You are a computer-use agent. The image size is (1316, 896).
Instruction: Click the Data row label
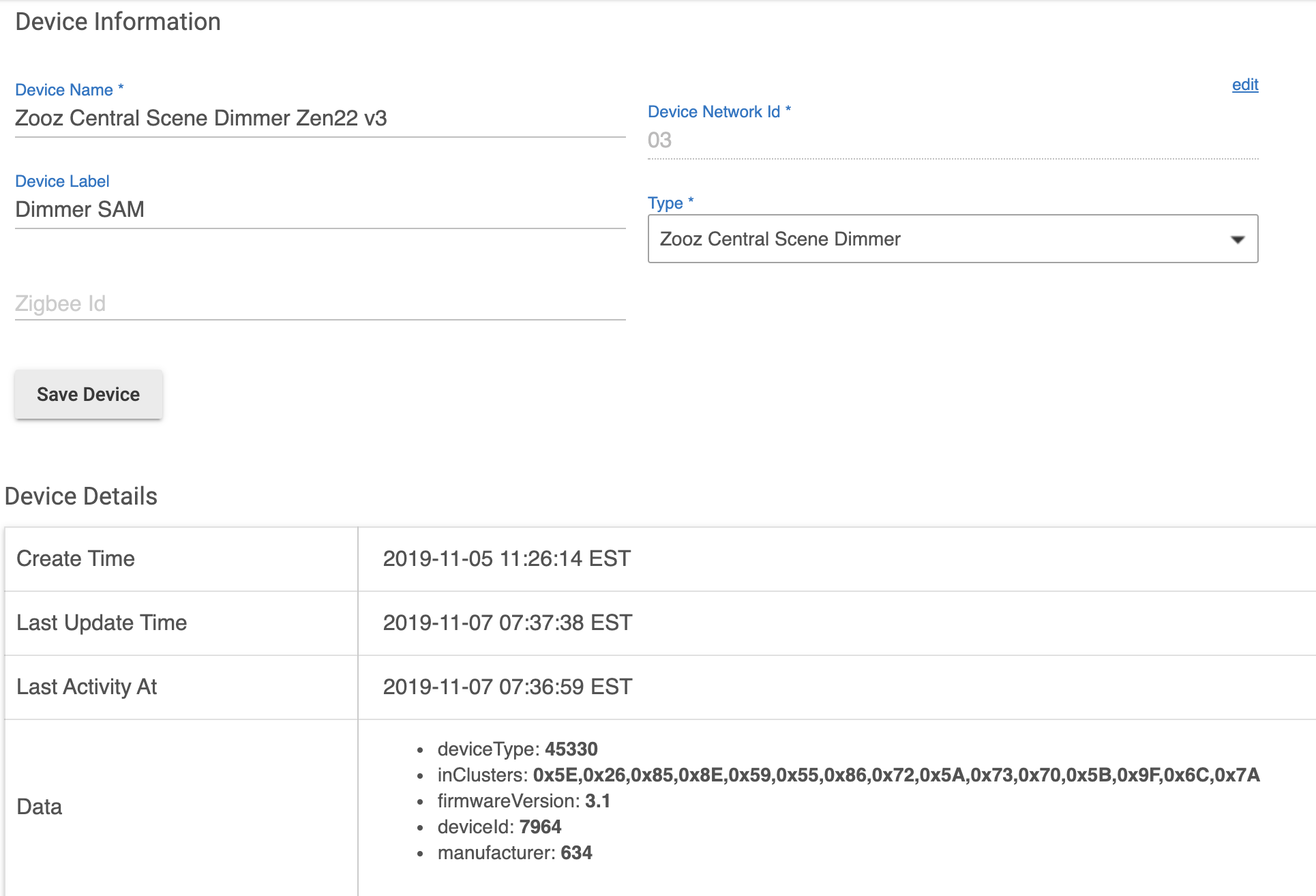tap(39, 807)
